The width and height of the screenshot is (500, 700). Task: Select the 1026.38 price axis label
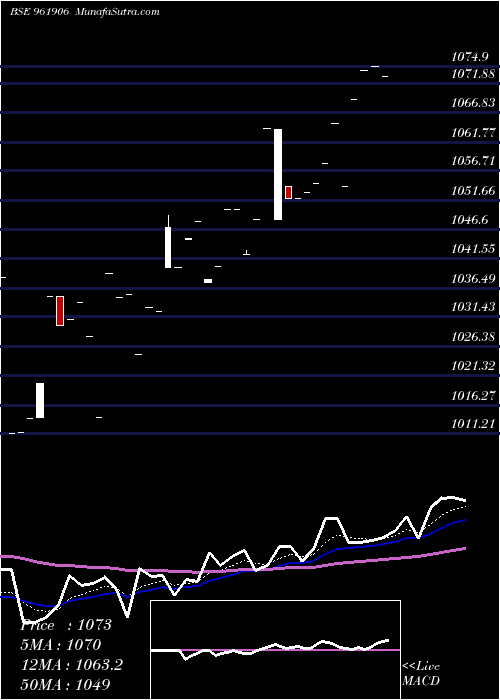[473, 336]
